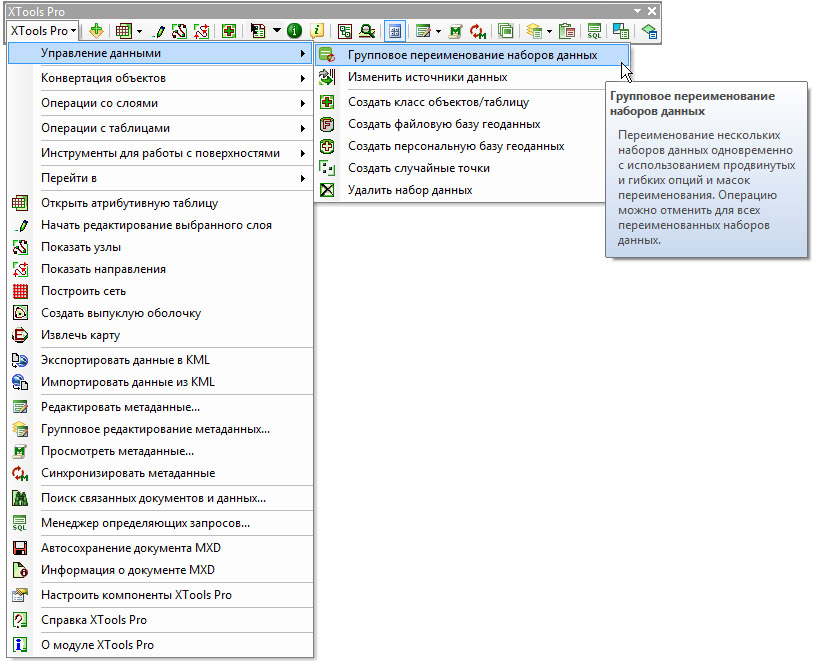Open dropdown arrow next to stacked layers icon

coord(549,32)
